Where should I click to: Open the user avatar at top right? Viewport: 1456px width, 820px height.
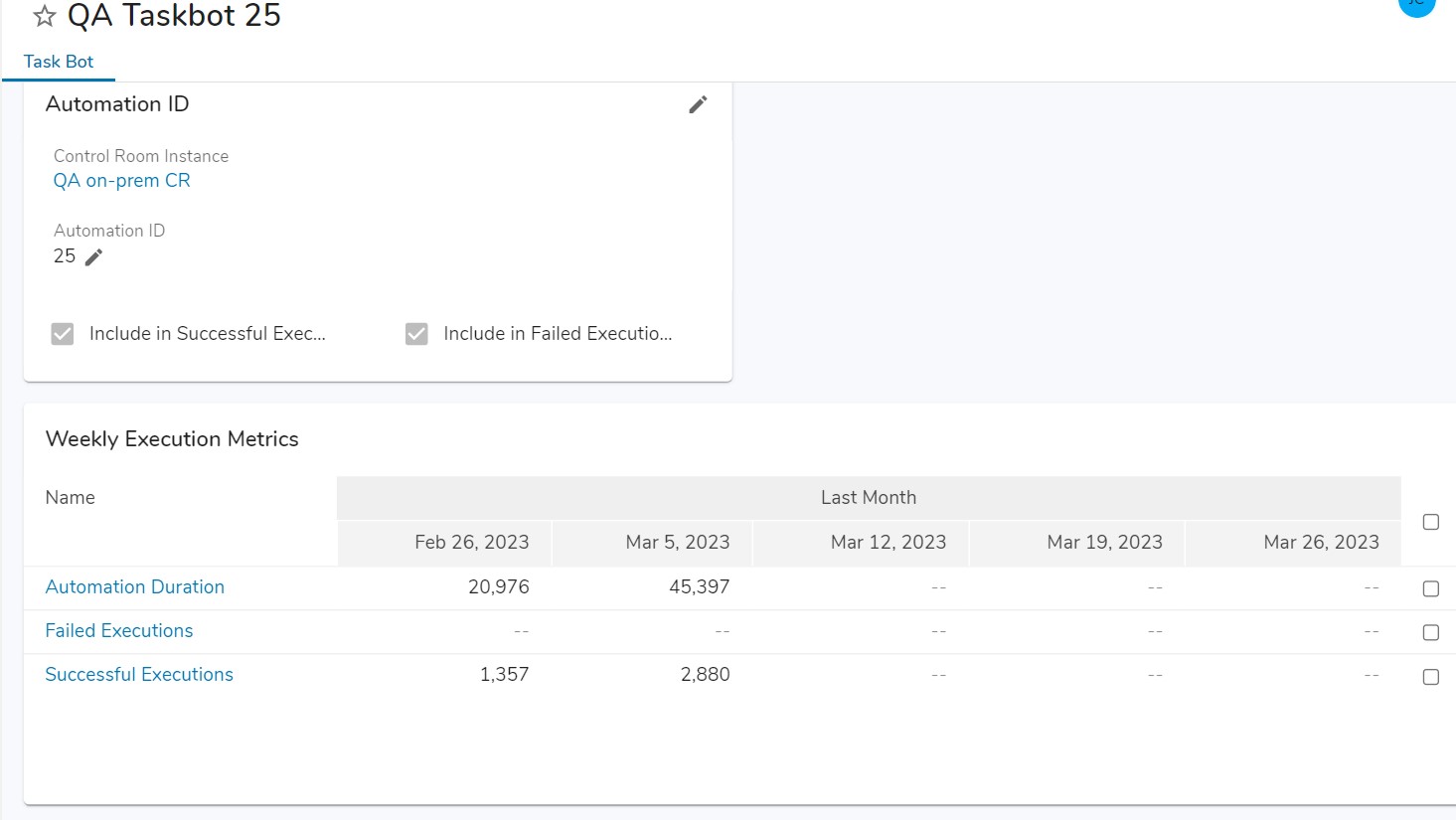pyautogui.click(x=1416, y=5)
